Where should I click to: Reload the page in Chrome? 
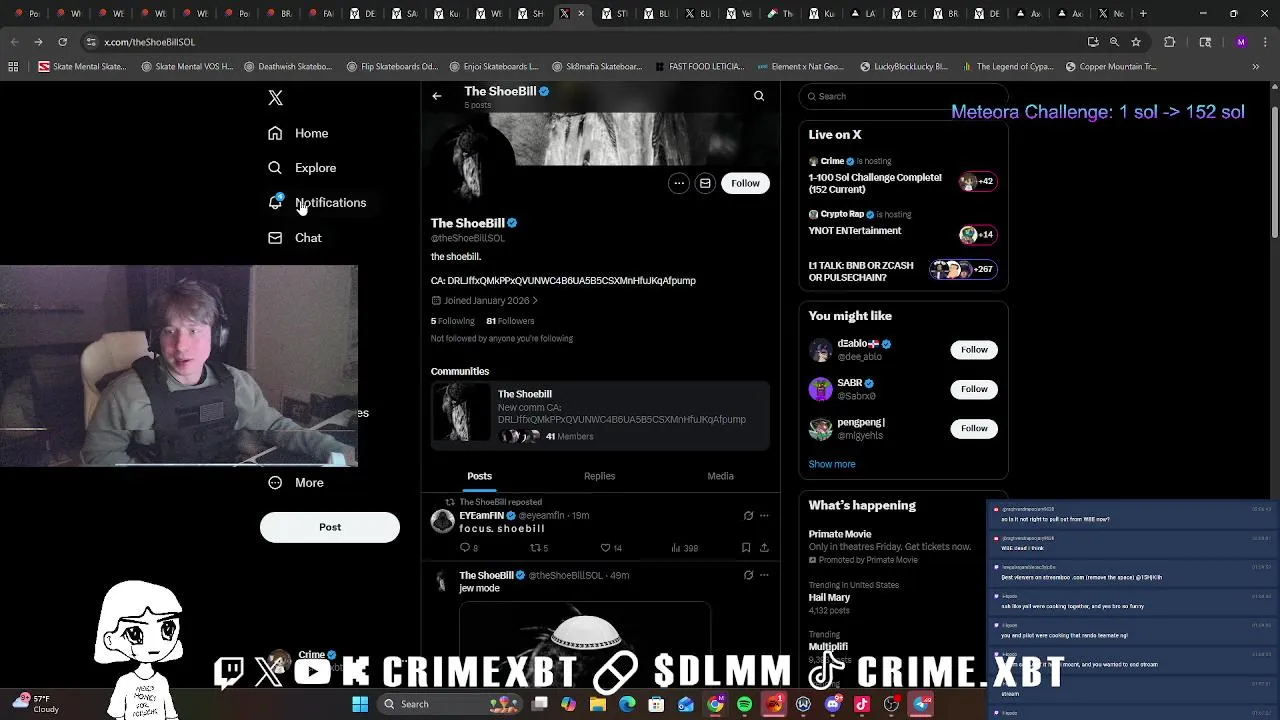[x=62, y=42]
